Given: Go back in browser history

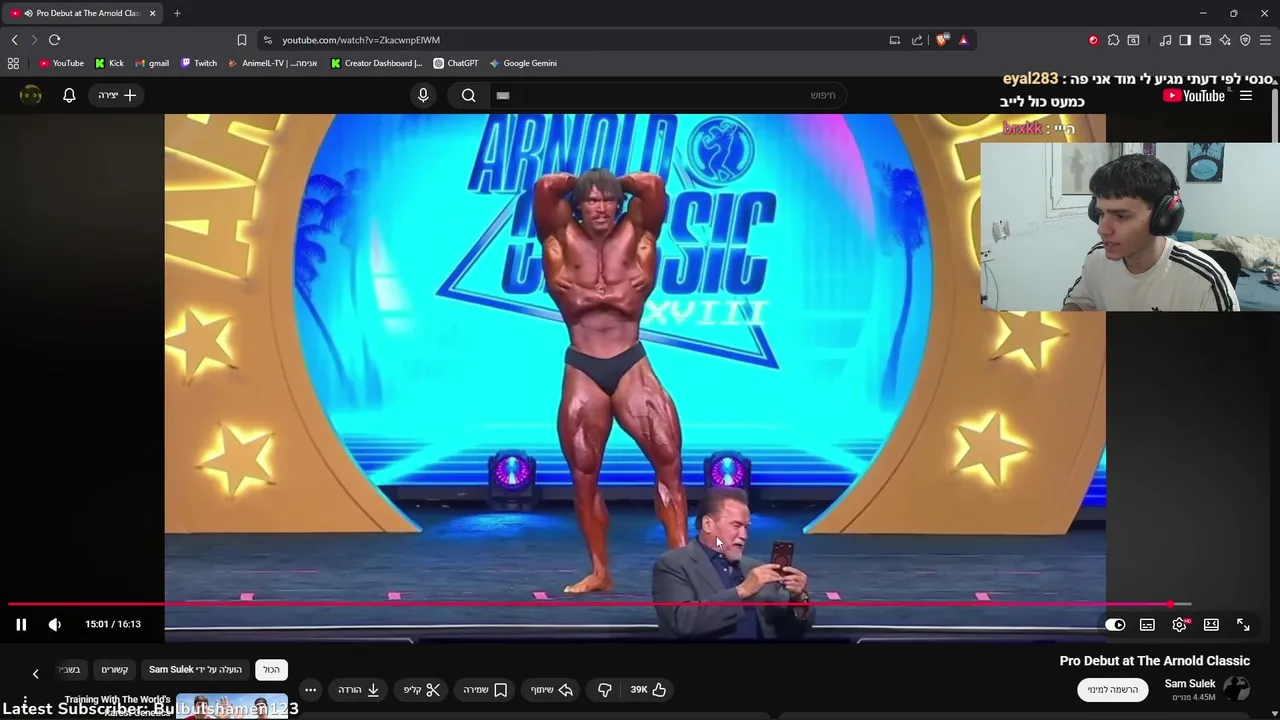Looking at the screenshot, I should click(14, 40).
